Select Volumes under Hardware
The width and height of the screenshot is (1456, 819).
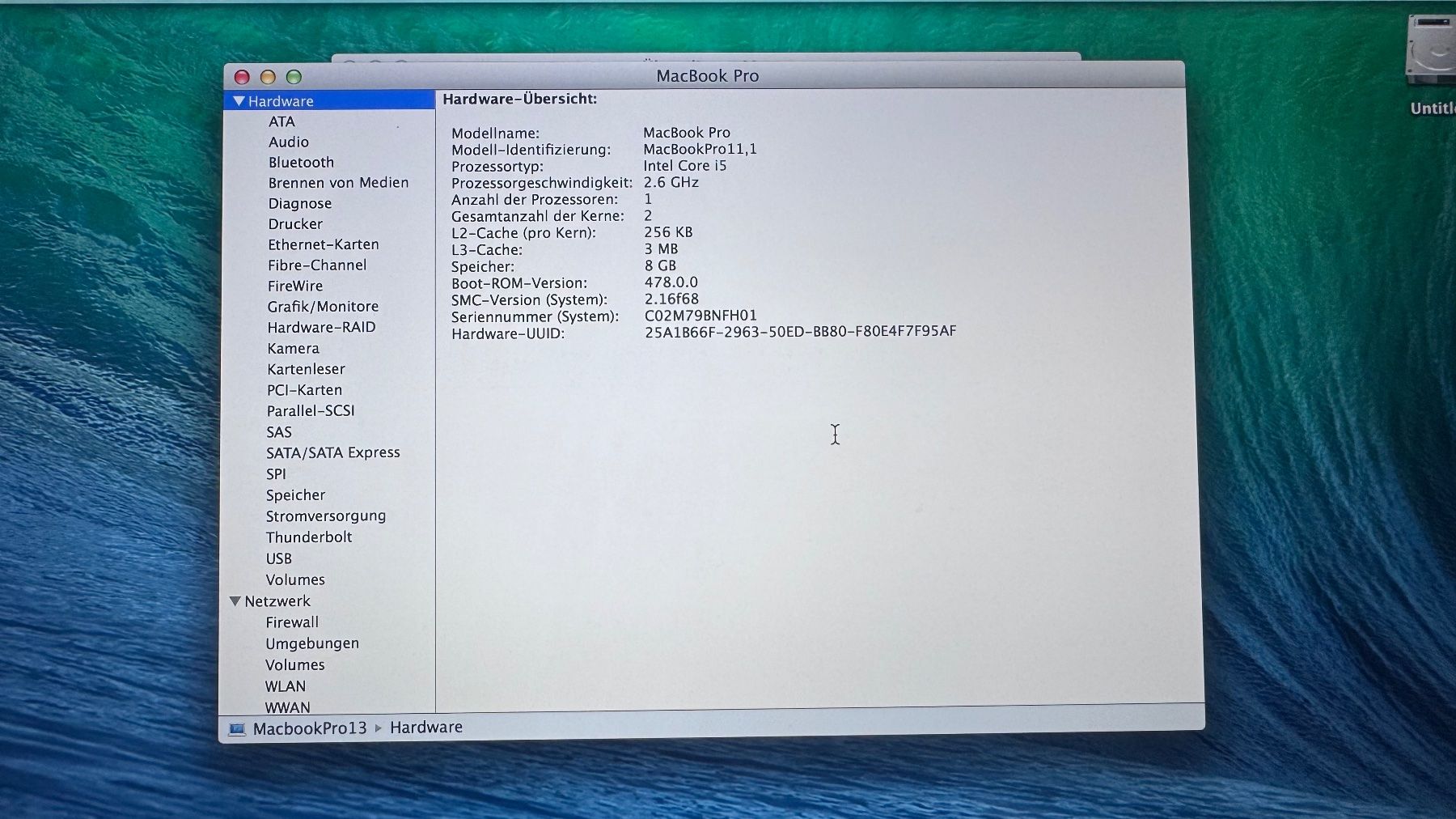pyautogui.click(x=295, y=580)
